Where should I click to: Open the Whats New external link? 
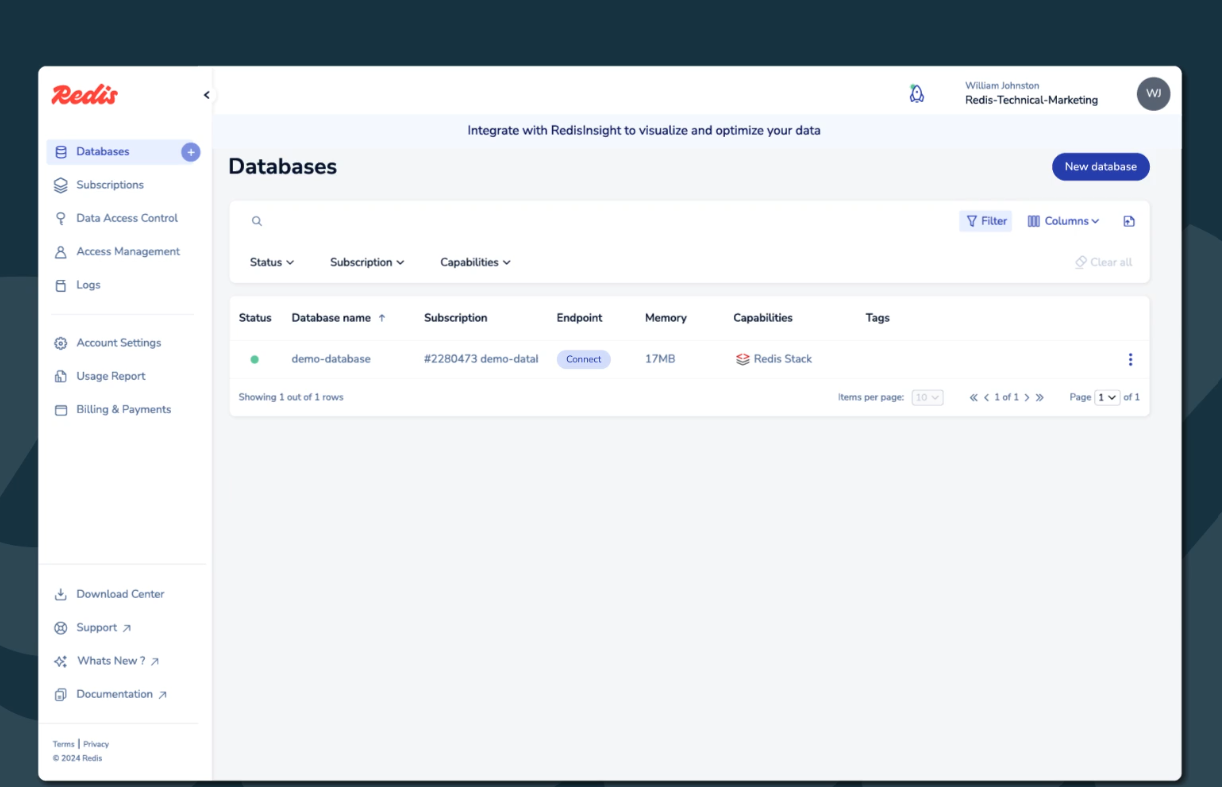tap(118, 661)
